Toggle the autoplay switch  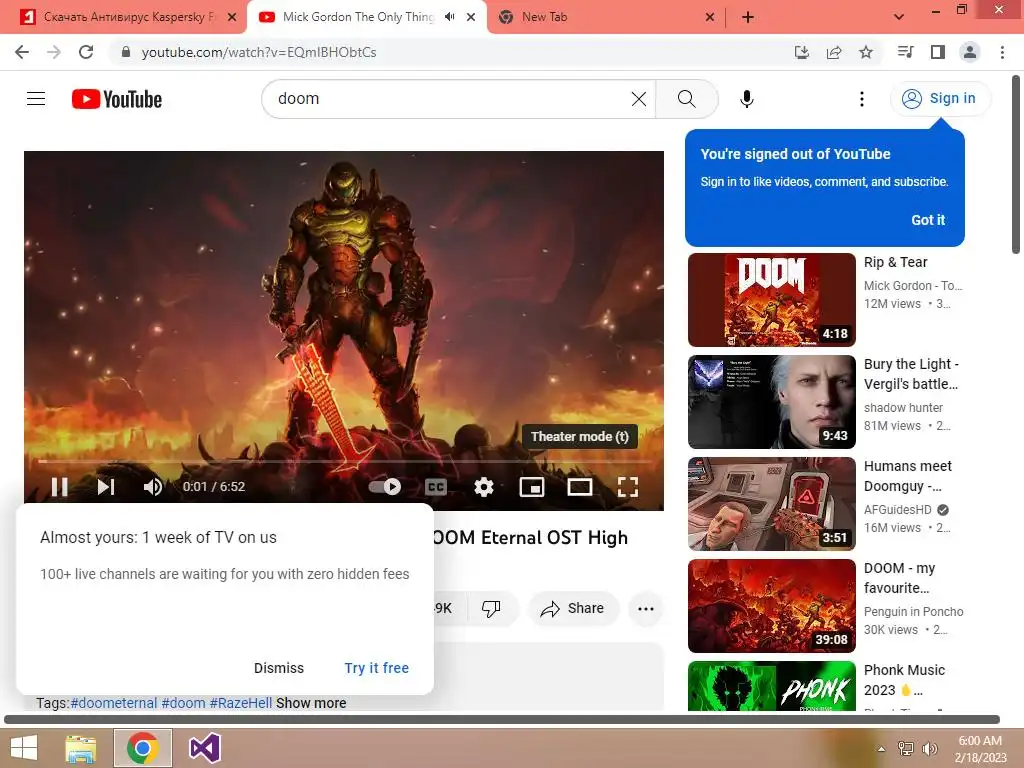[x=385, y=487]
